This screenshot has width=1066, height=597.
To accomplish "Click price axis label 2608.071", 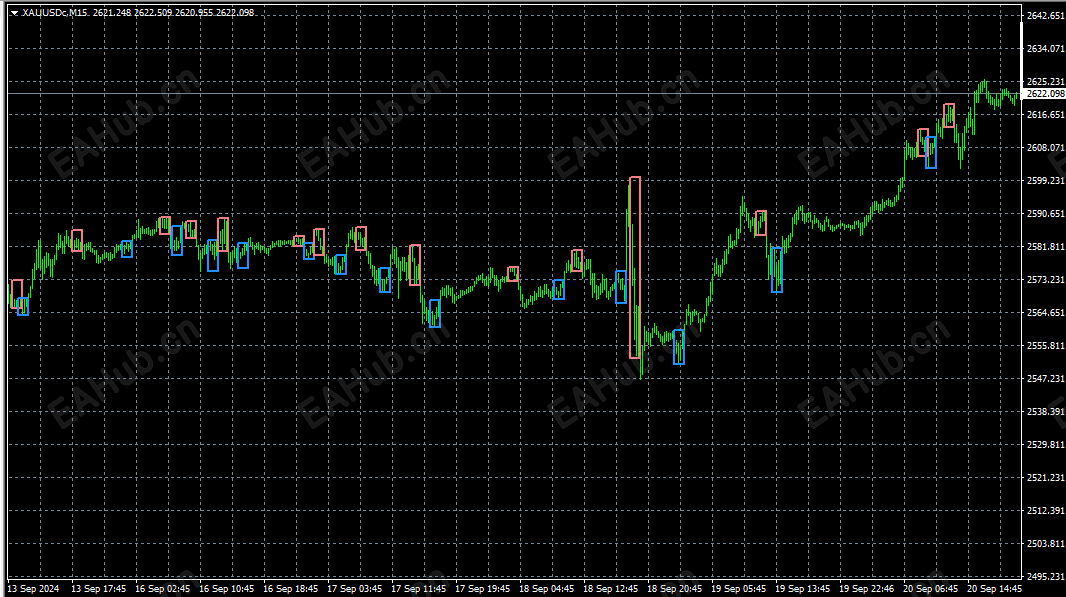I will [x=1045, y=148].
